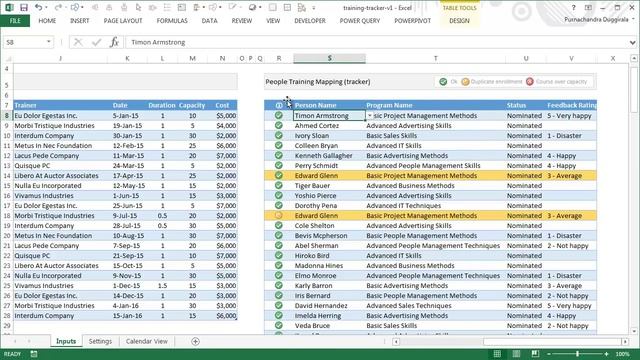Click the Select Objects pointer icon in quick access toolbar
This screenshot has height=360, width=640.
click(x=138, y=7)
